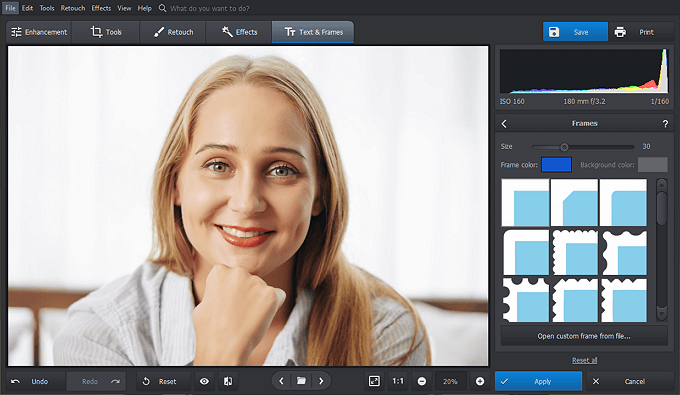Click 'Open custom frame from file...' button
The width and height of the screenshot is (680, 395).
pyautogui.click(x=584, y=336)
